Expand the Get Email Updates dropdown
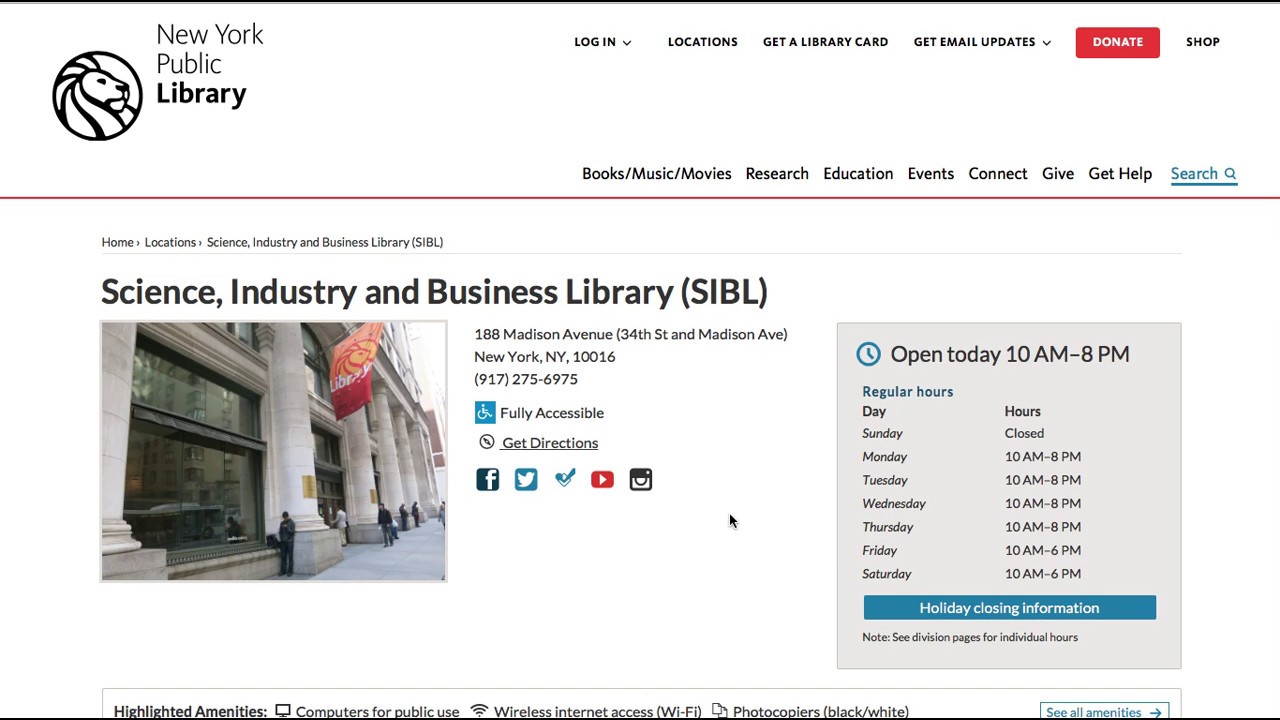Viewport: 1280px width, 720px height. click(x=982, y=42)
